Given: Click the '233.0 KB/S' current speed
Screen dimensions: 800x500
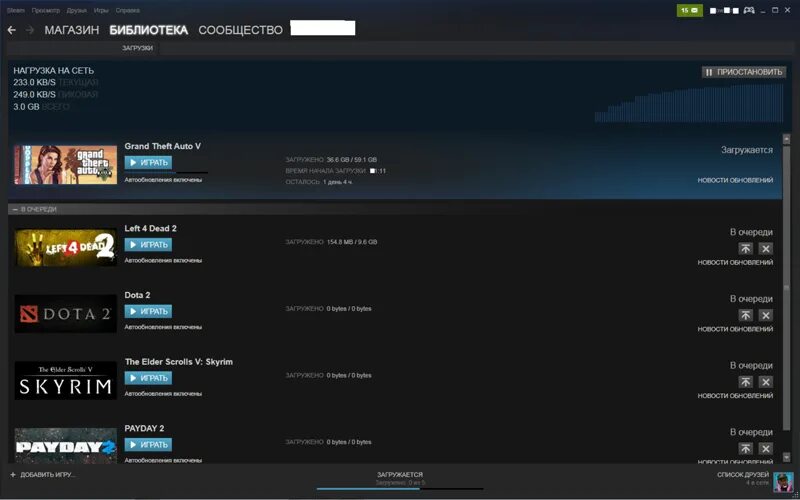Looking at the screenshot, I should [x=35, y=82].
